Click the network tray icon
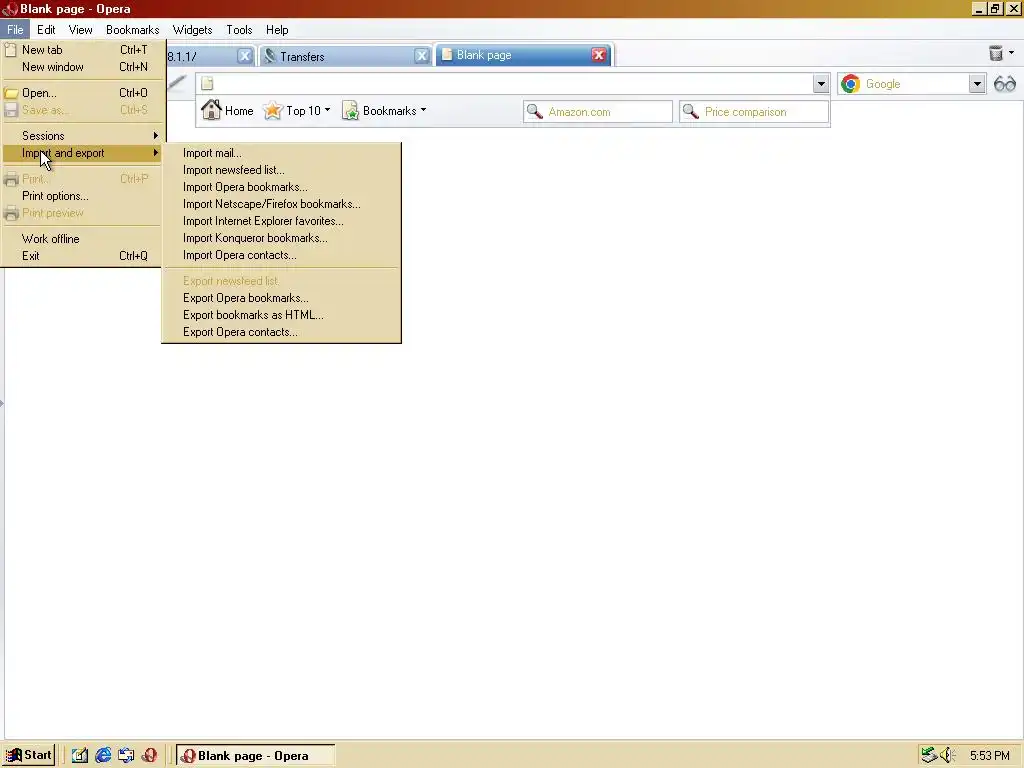The height and width of the screenshot is (768, 1024). click(929, 756)
